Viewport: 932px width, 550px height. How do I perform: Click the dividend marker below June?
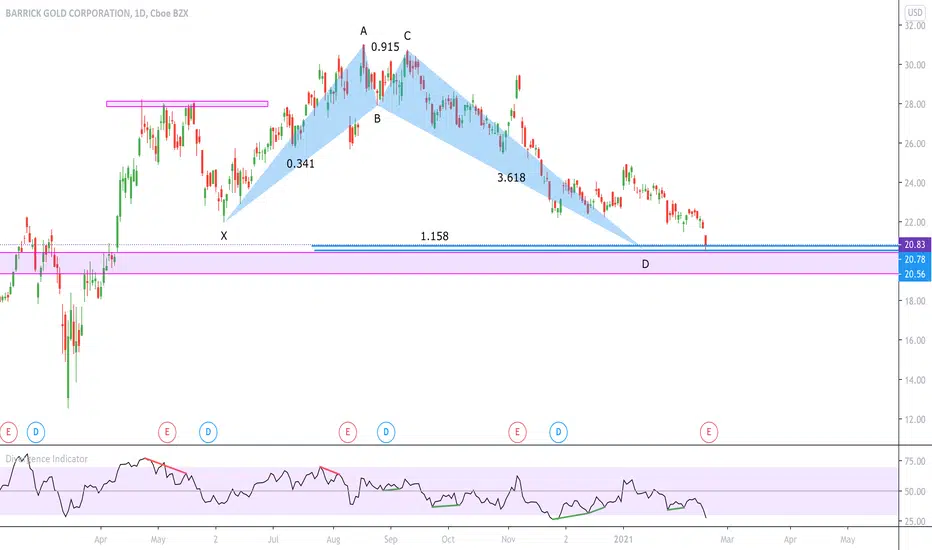click(x=208, y=432)
